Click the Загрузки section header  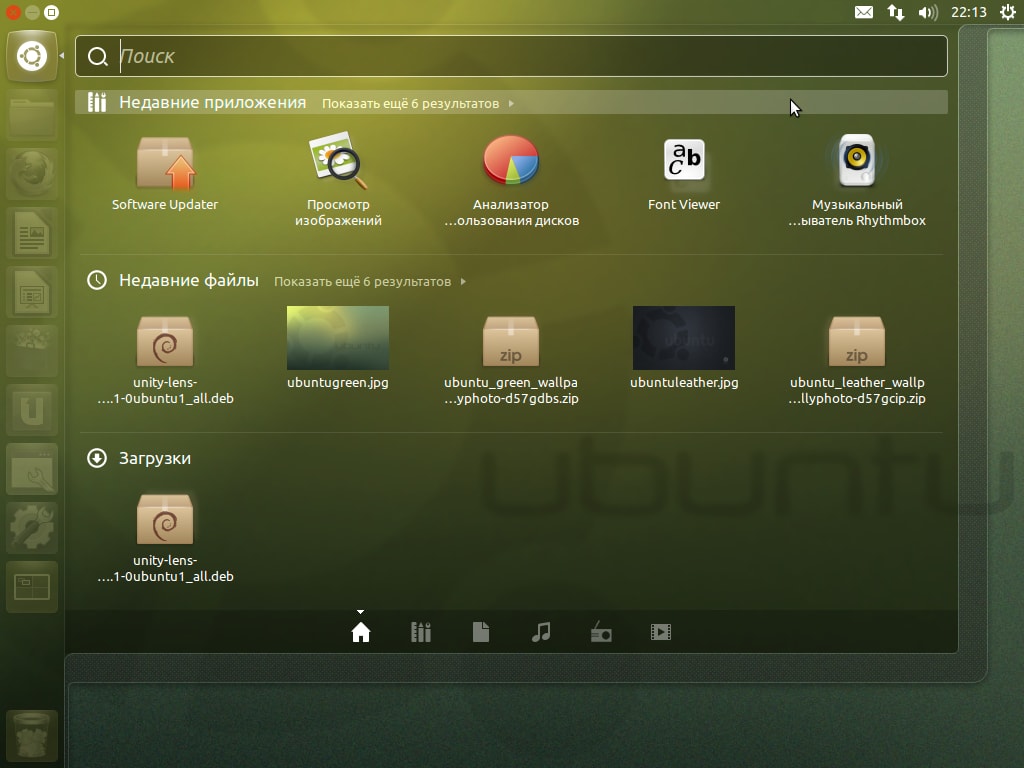pos(155,458)
